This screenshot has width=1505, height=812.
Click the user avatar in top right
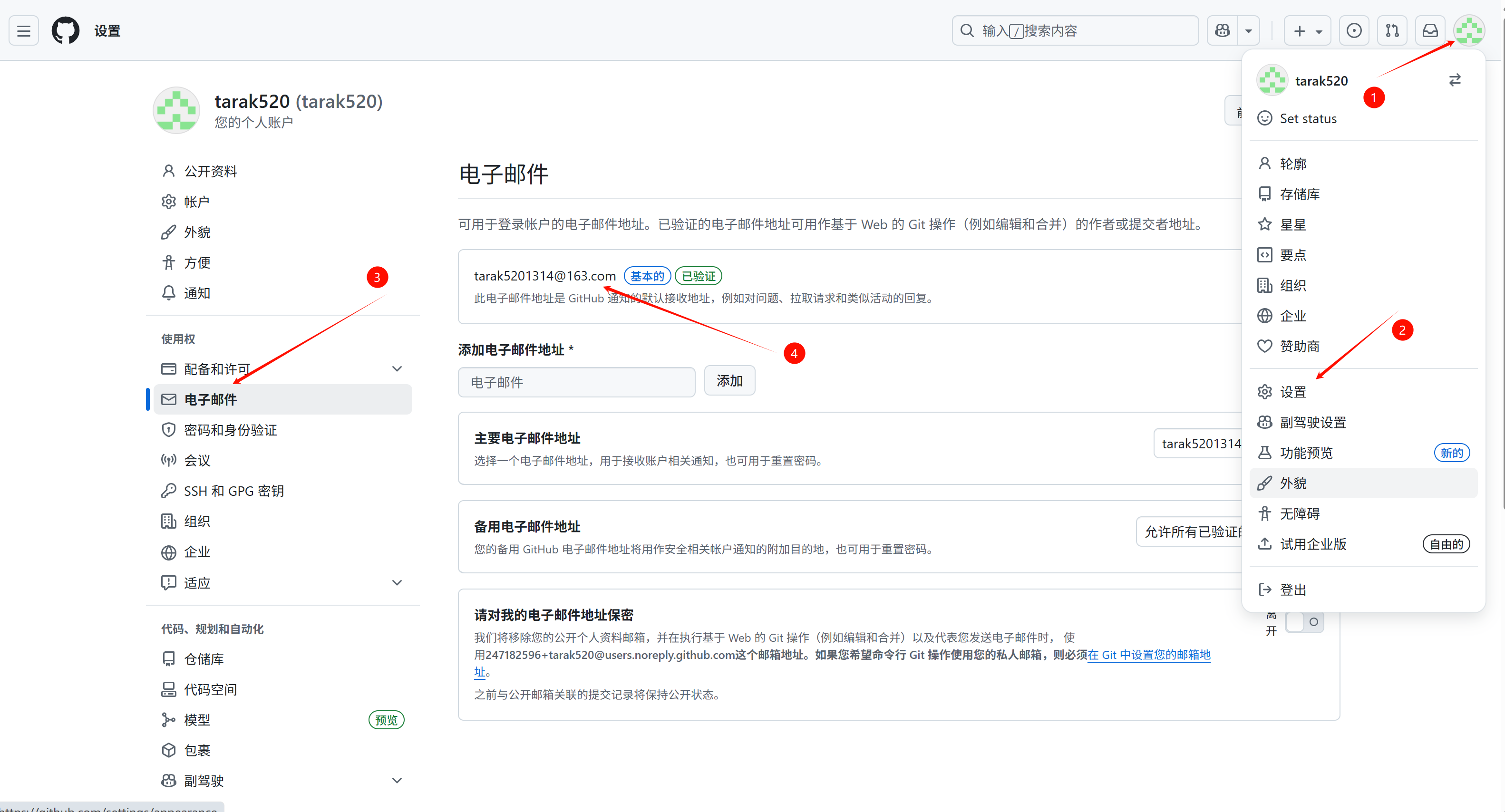pyautogui.click(x=1468, y=30)
